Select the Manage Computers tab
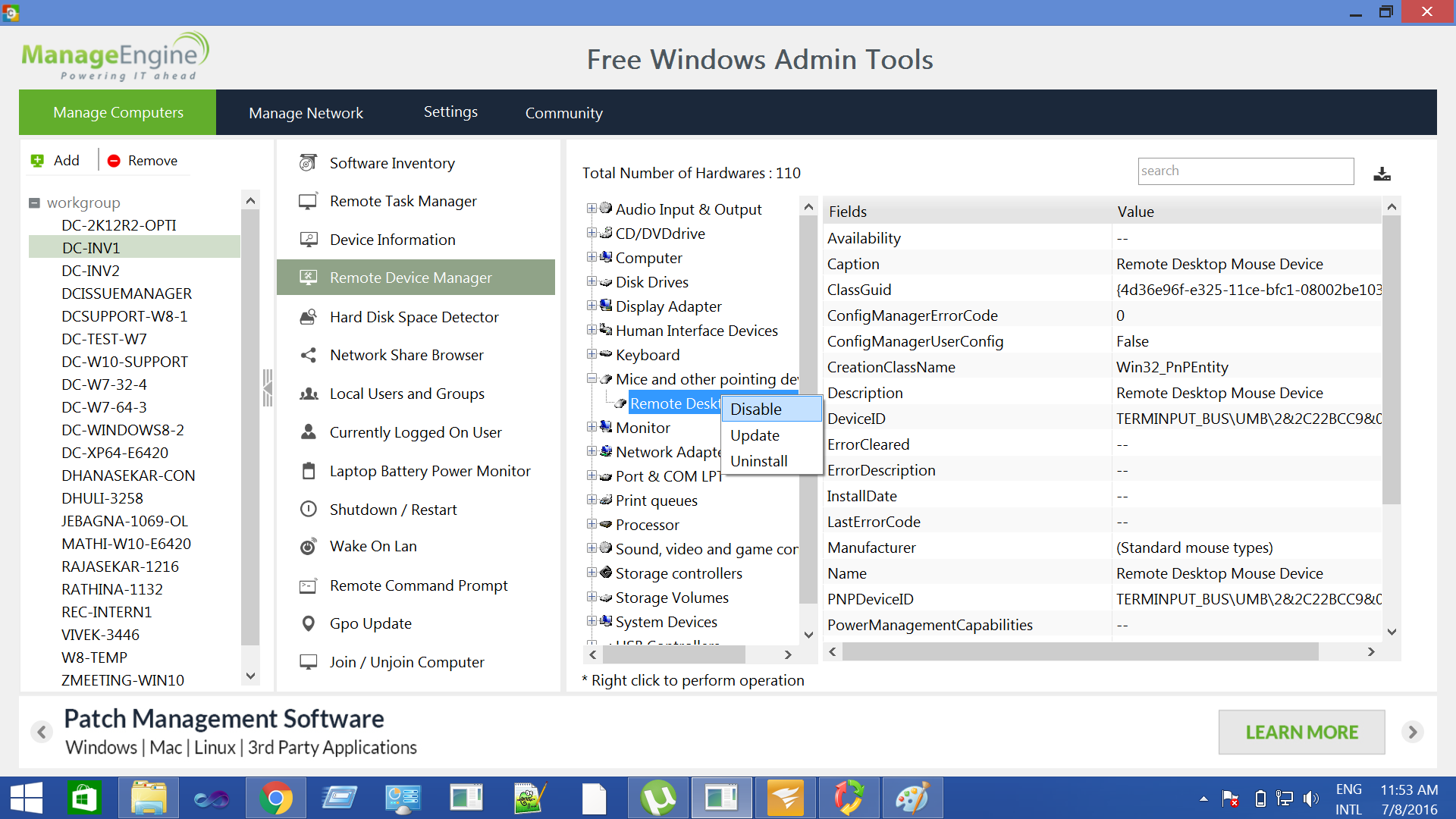Screen dimensions: 1456x819 click(118, 112)
